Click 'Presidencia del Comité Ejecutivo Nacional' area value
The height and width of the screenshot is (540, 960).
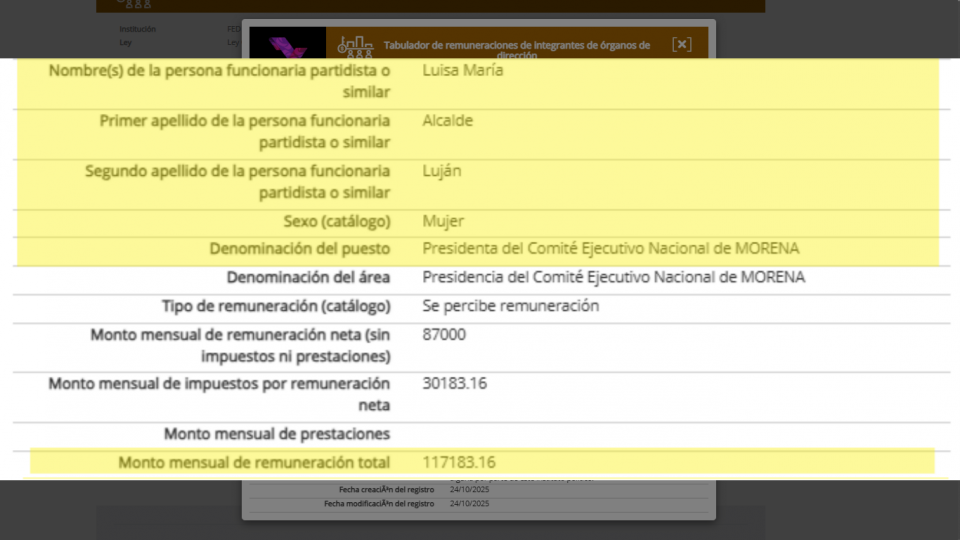click(613, 278)
